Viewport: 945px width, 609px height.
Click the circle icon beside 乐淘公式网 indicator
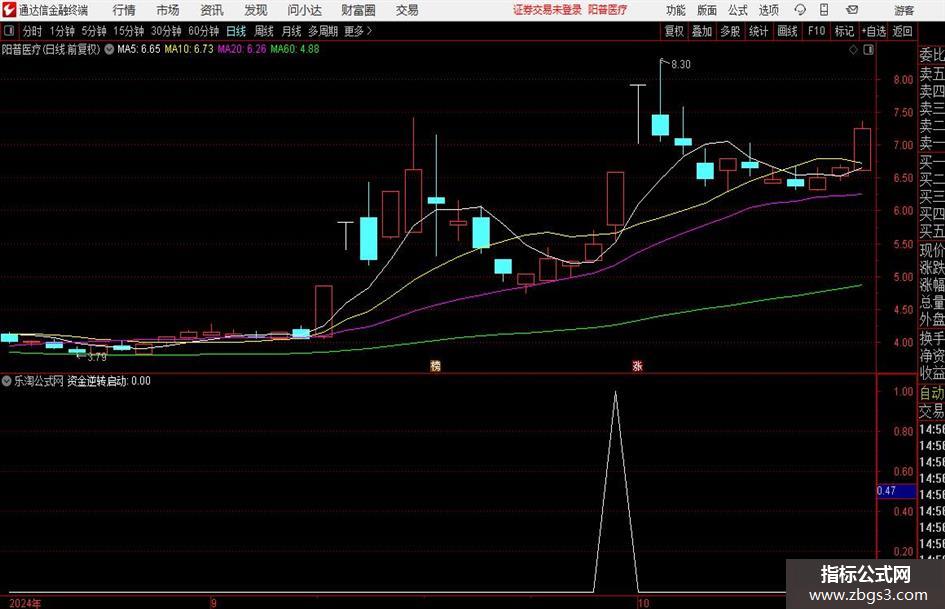click(x=7, y=381)
